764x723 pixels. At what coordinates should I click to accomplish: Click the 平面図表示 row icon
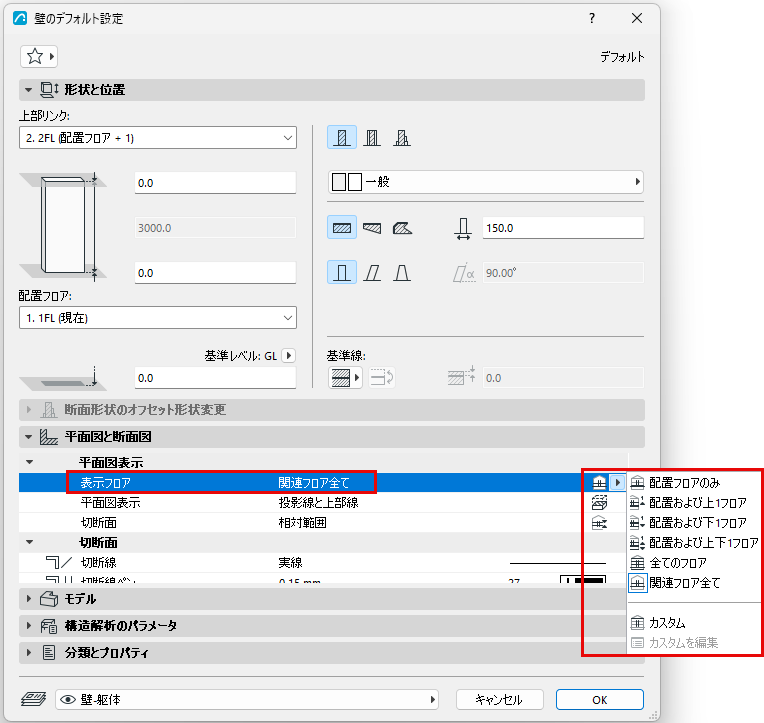pos(599,503)
